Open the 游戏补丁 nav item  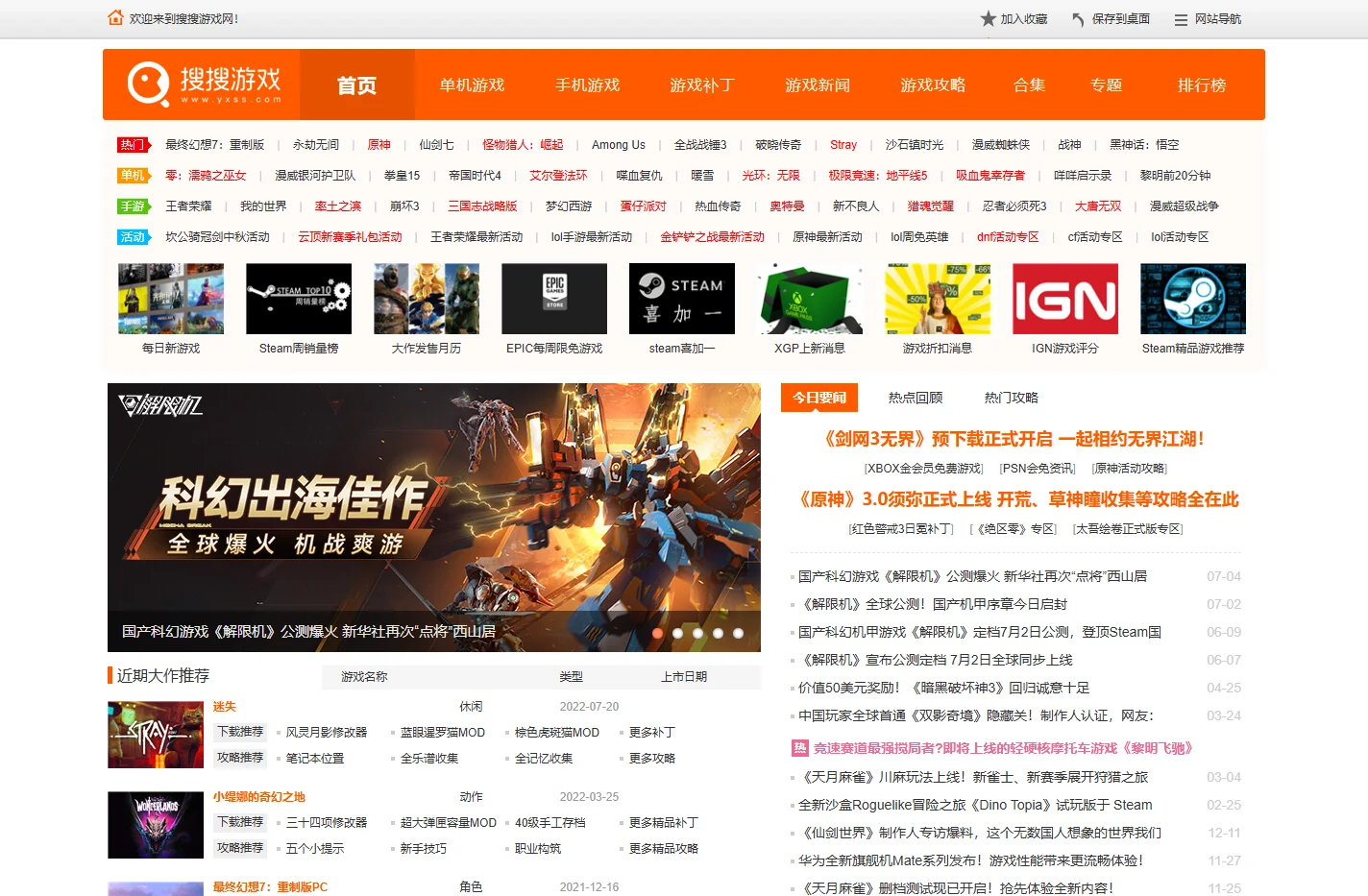pos(702,85)
